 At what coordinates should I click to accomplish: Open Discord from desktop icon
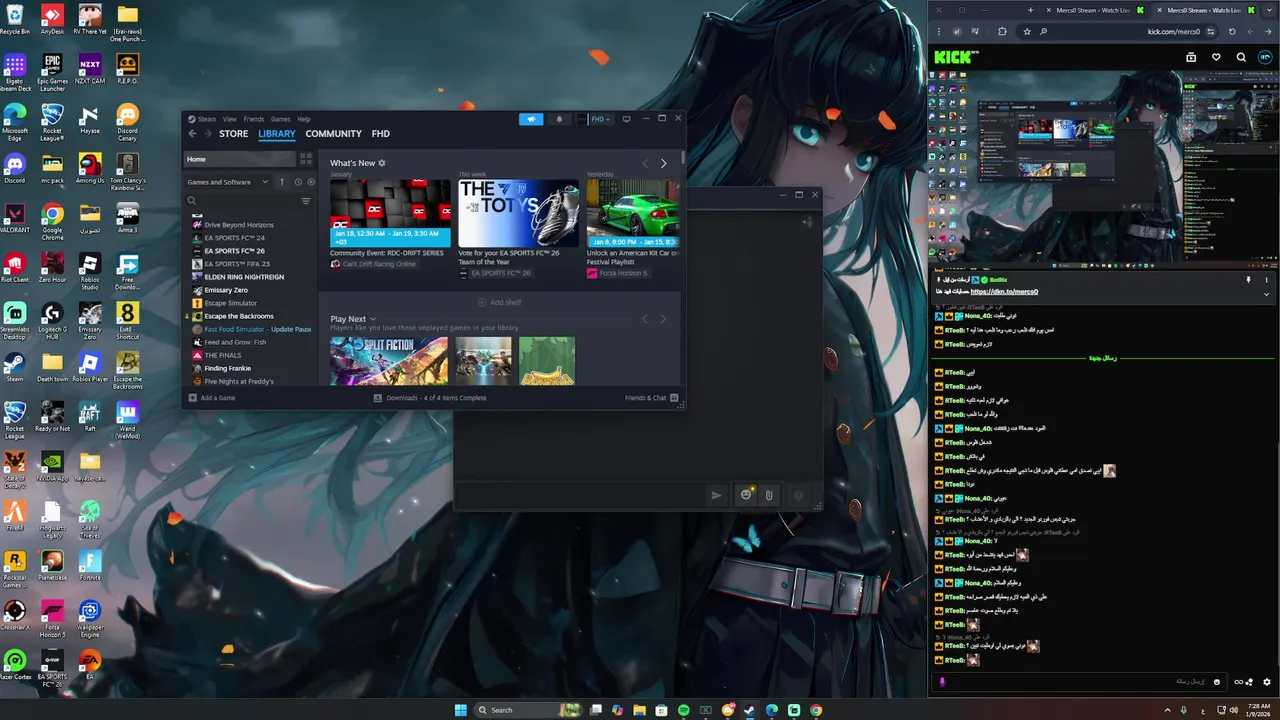pyautogui.click(x=14, y=166)
